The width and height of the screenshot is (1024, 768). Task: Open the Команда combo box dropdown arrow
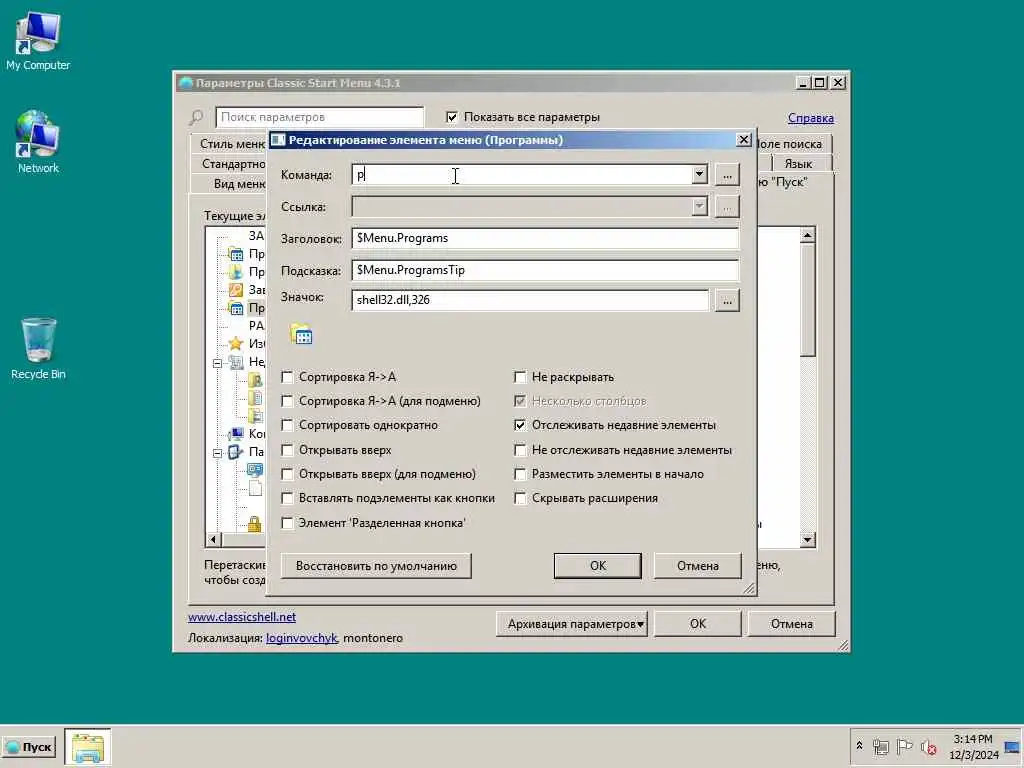tap(699, 174)
